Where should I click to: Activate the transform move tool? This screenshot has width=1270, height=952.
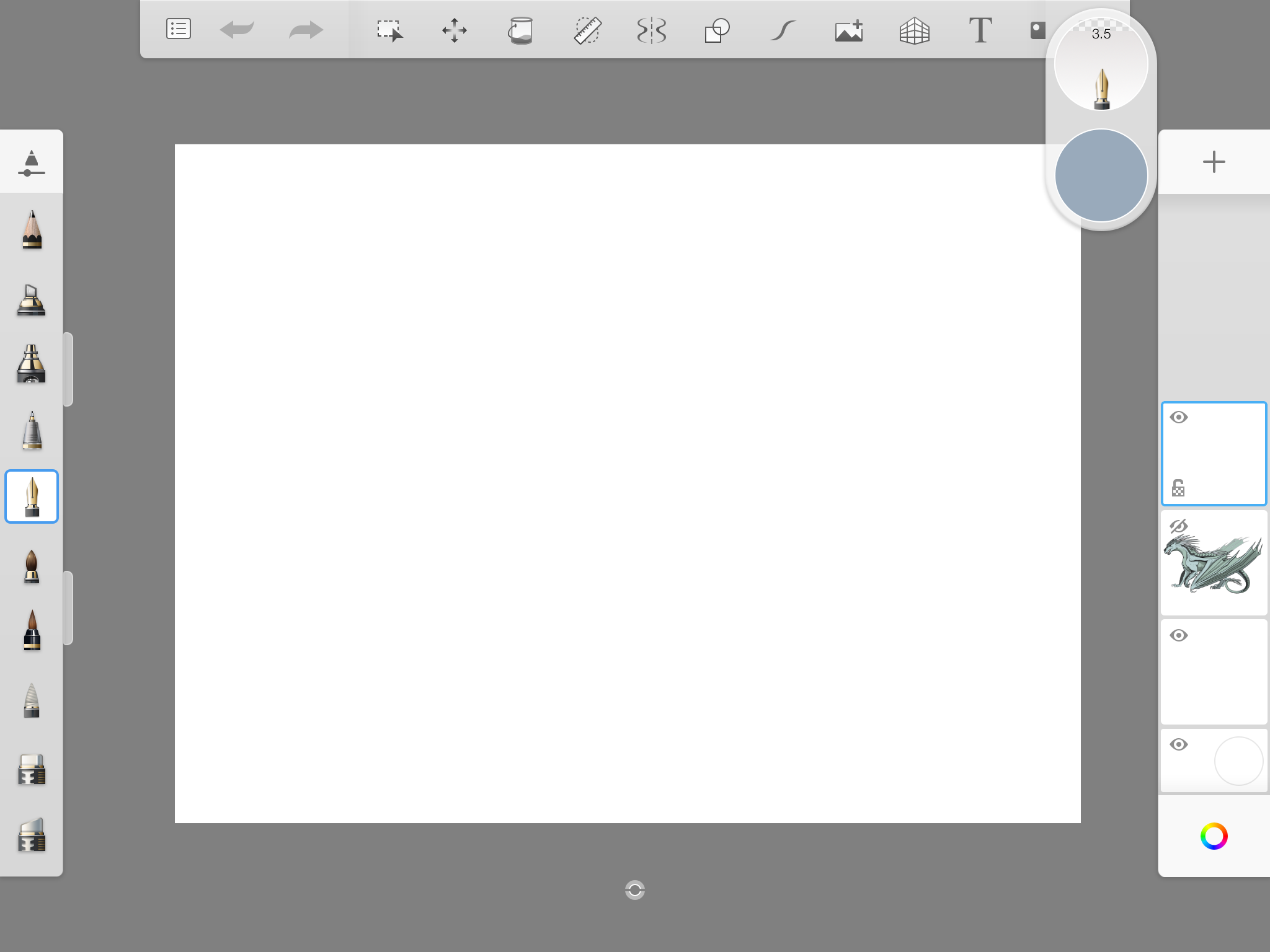click(455, 30)
